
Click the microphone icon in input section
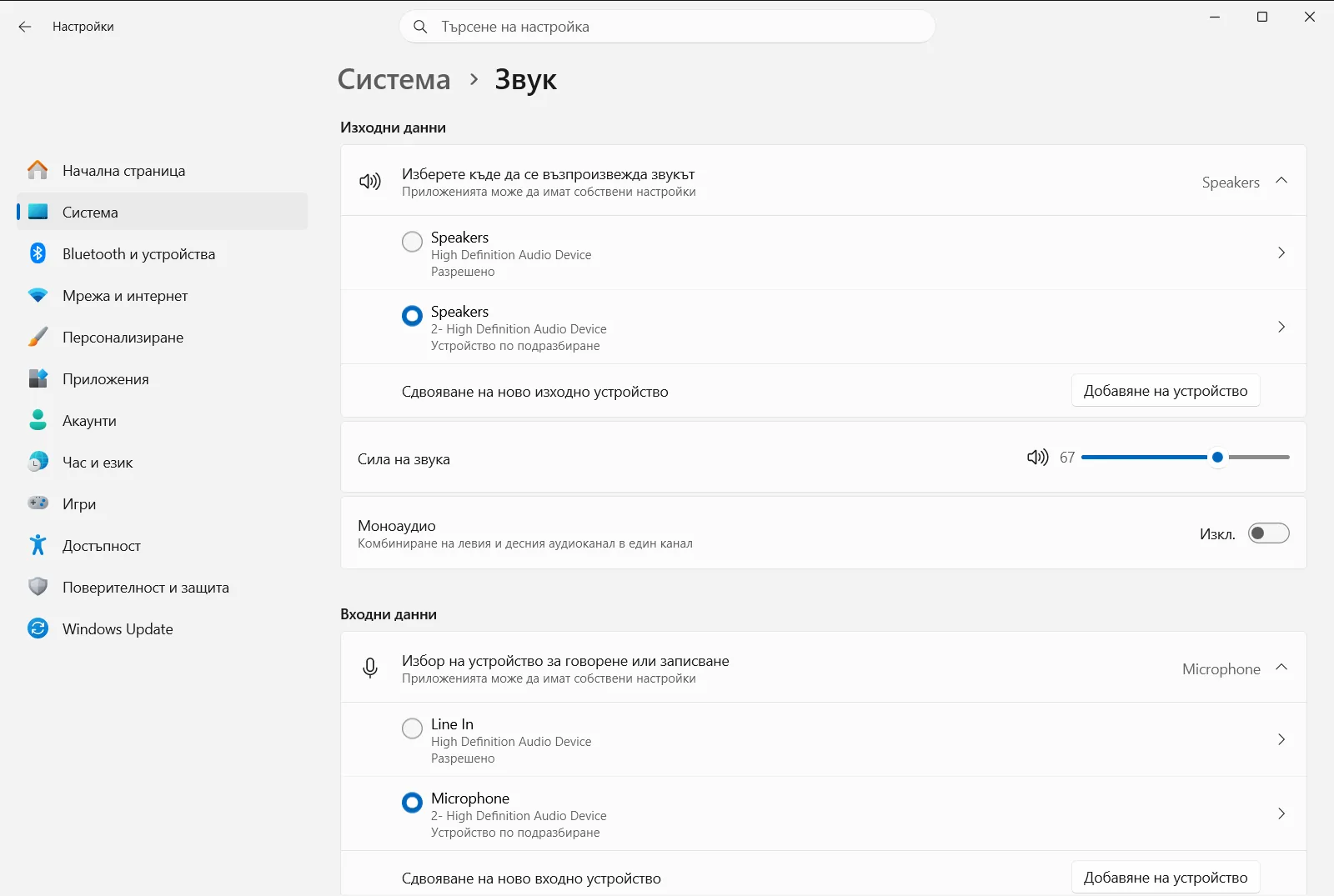point(370,668)
